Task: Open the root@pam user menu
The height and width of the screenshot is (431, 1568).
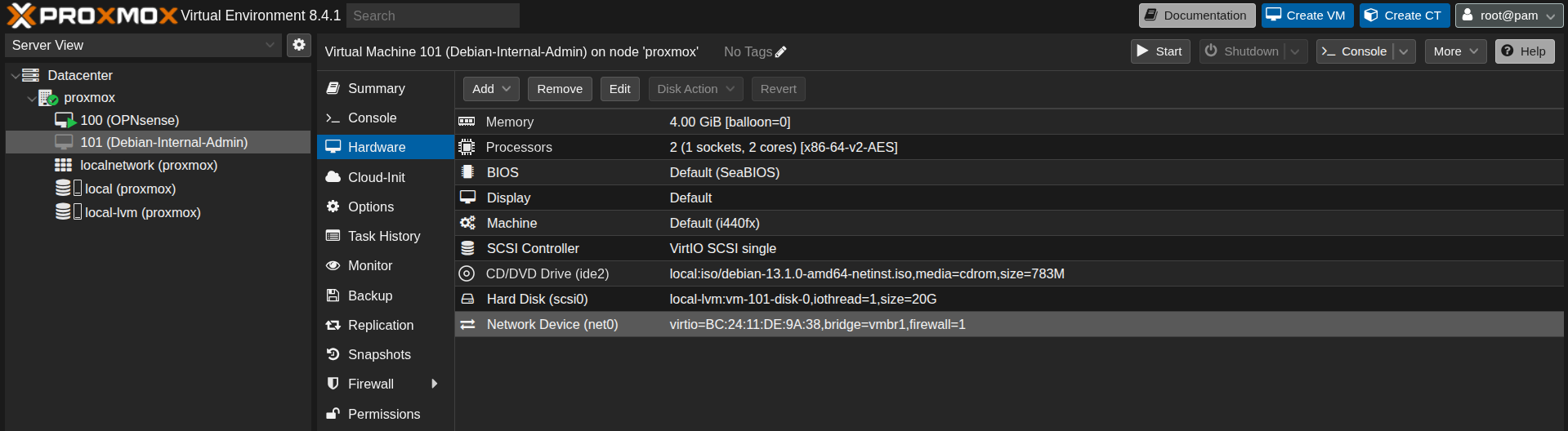Action: point(1508,16)
